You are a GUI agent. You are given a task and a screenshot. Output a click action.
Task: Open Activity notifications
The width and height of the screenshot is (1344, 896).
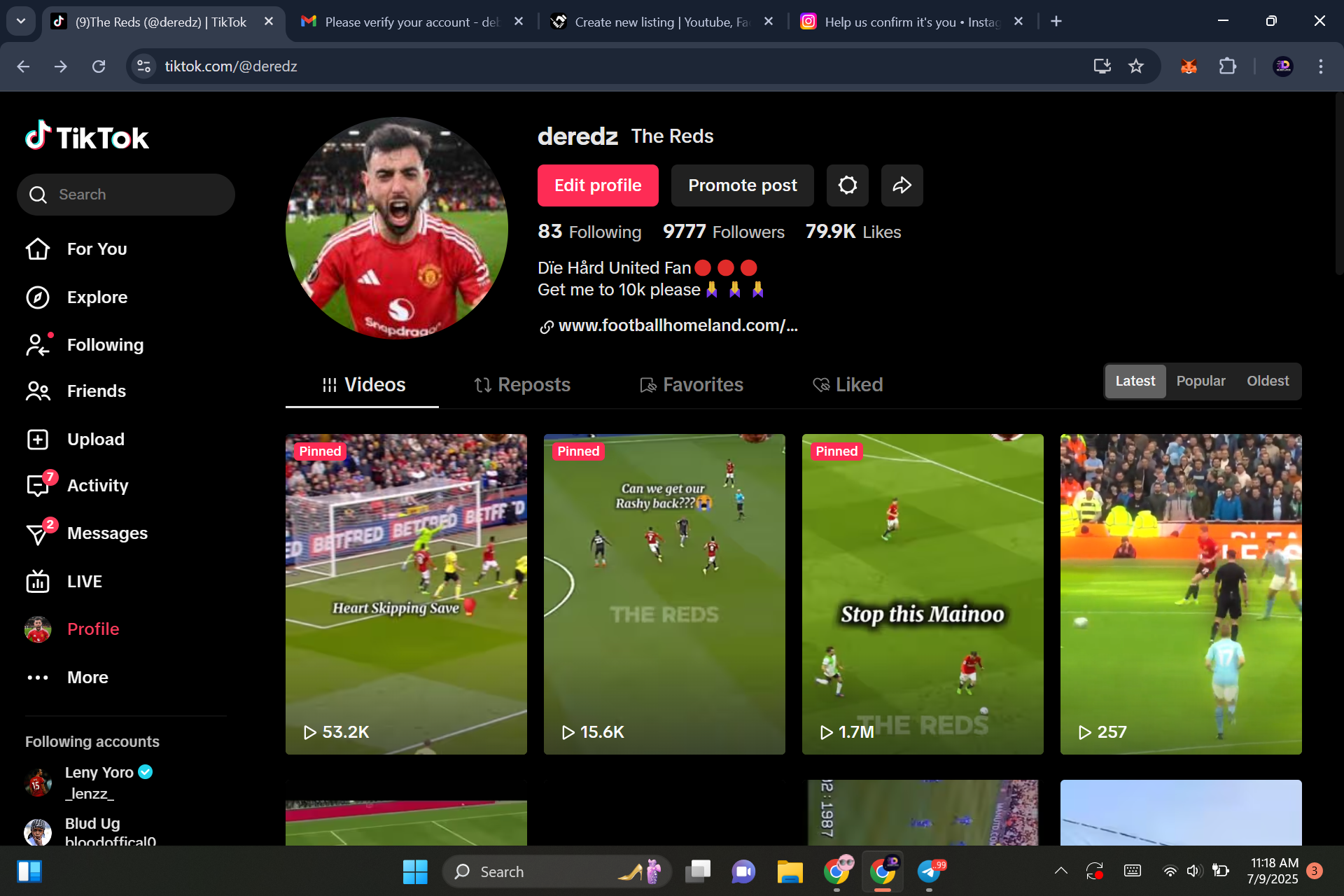click(77, 486)
